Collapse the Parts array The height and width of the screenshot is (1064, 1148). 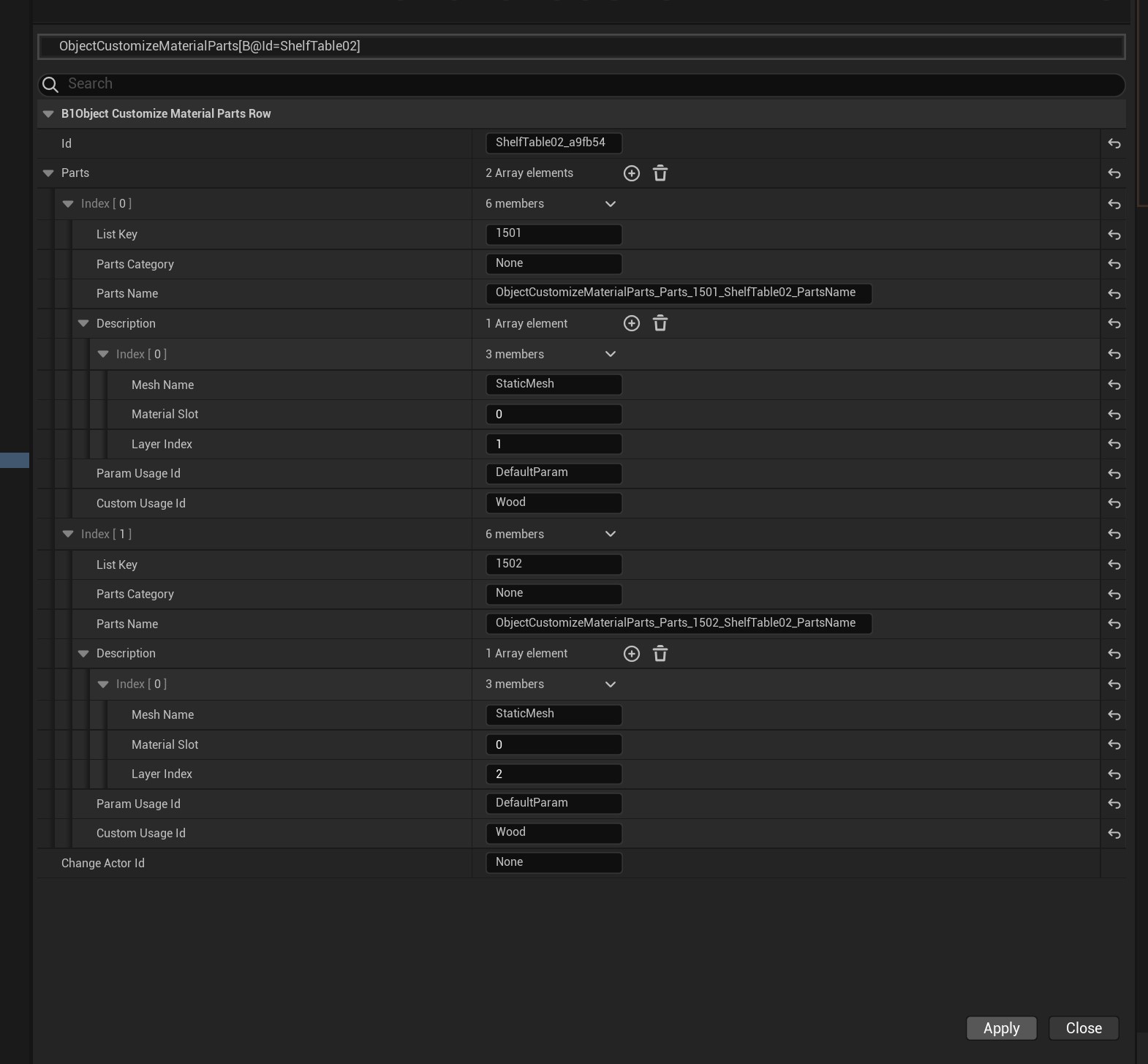point(48,173)
